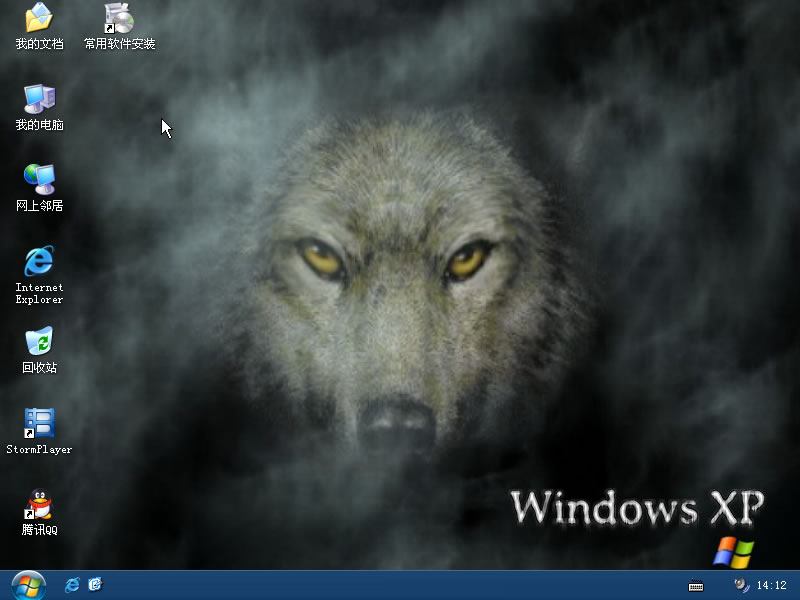The image size is (800, 600).
Task: Click Internet Explorer quick launch icon
Action: [x=72, y=585]
